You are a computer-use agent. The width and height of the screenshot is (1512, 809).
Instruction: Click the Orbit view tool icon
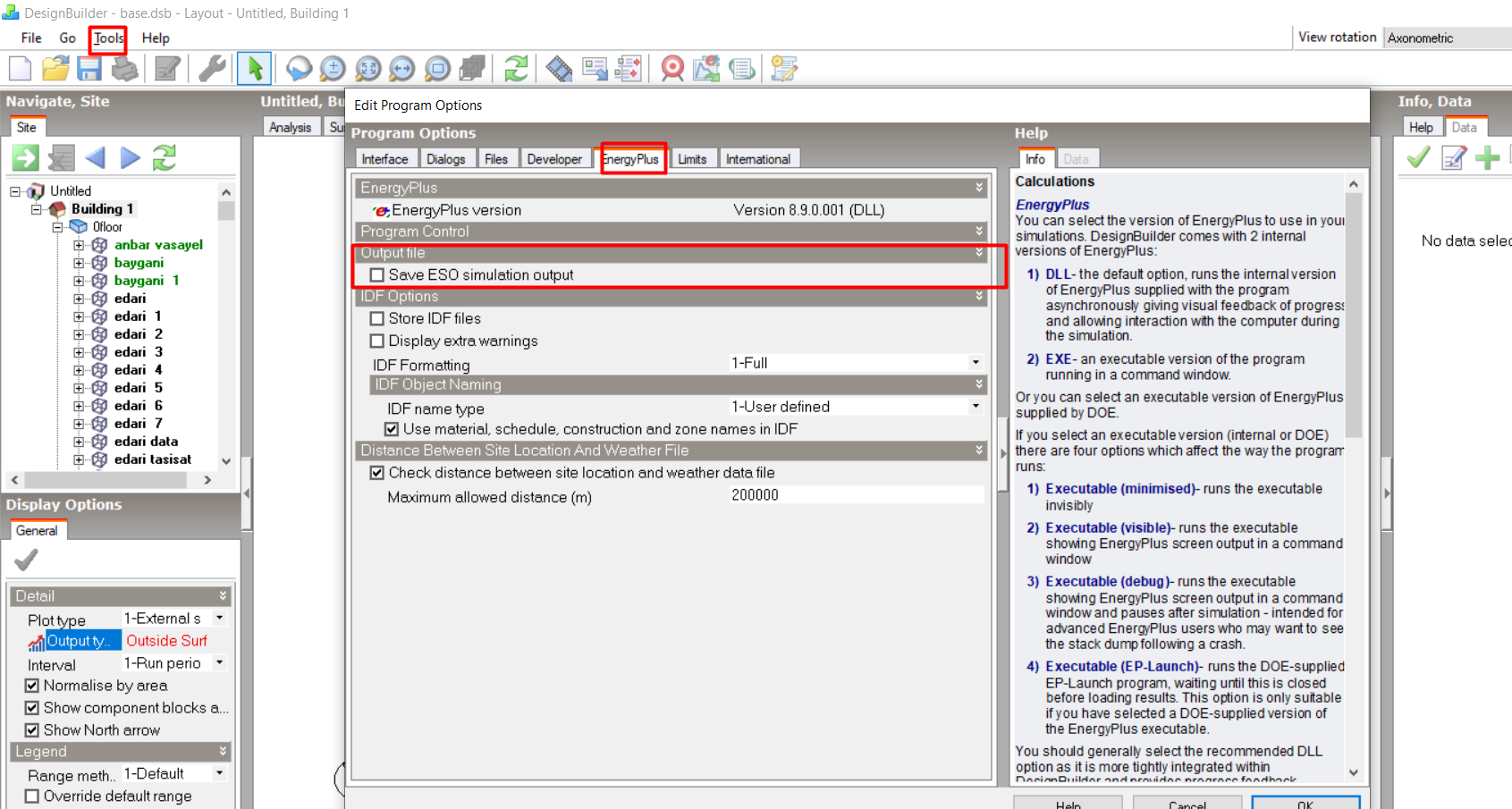point(299,69)
